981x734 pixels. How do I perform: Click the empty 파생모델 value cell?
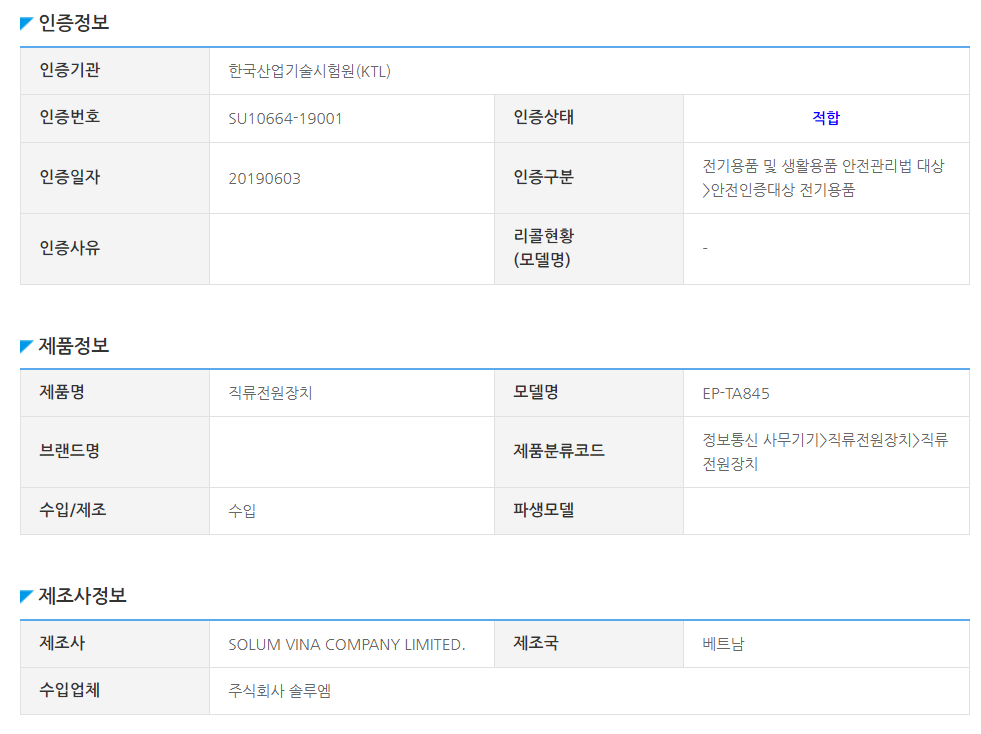825,511
